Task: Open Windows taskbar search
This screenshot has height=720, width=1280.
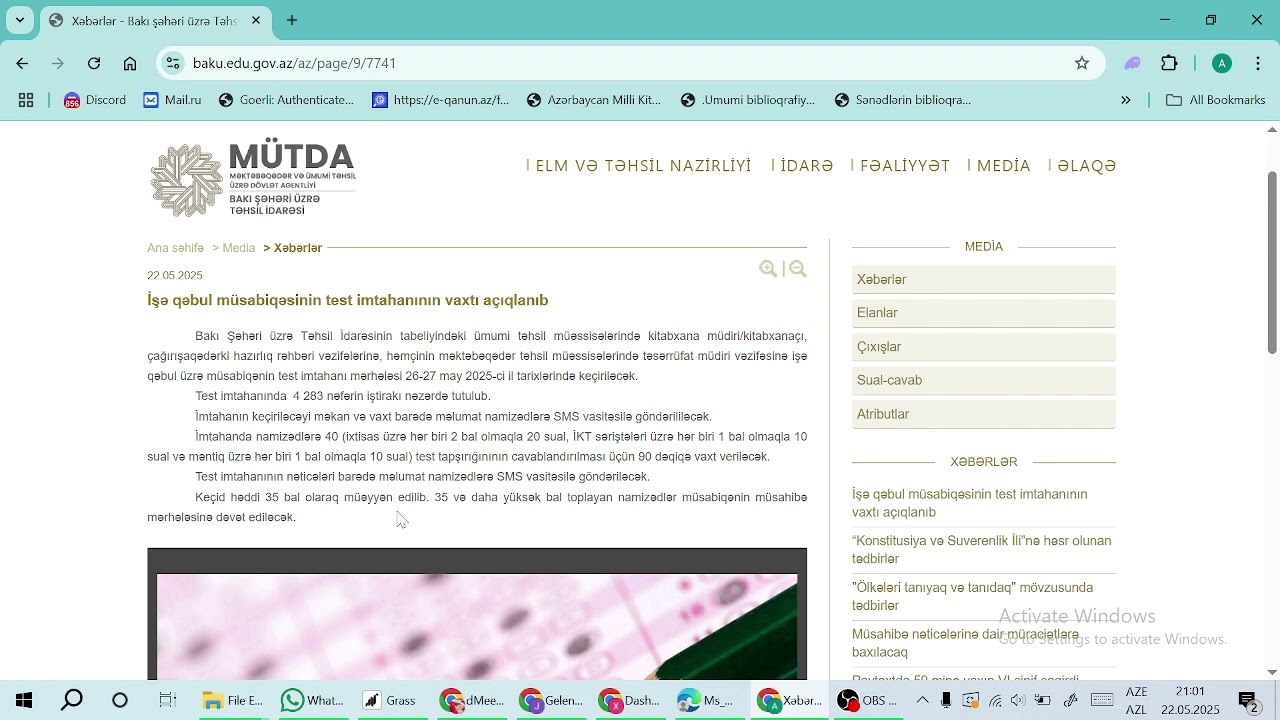Action: 72,700
